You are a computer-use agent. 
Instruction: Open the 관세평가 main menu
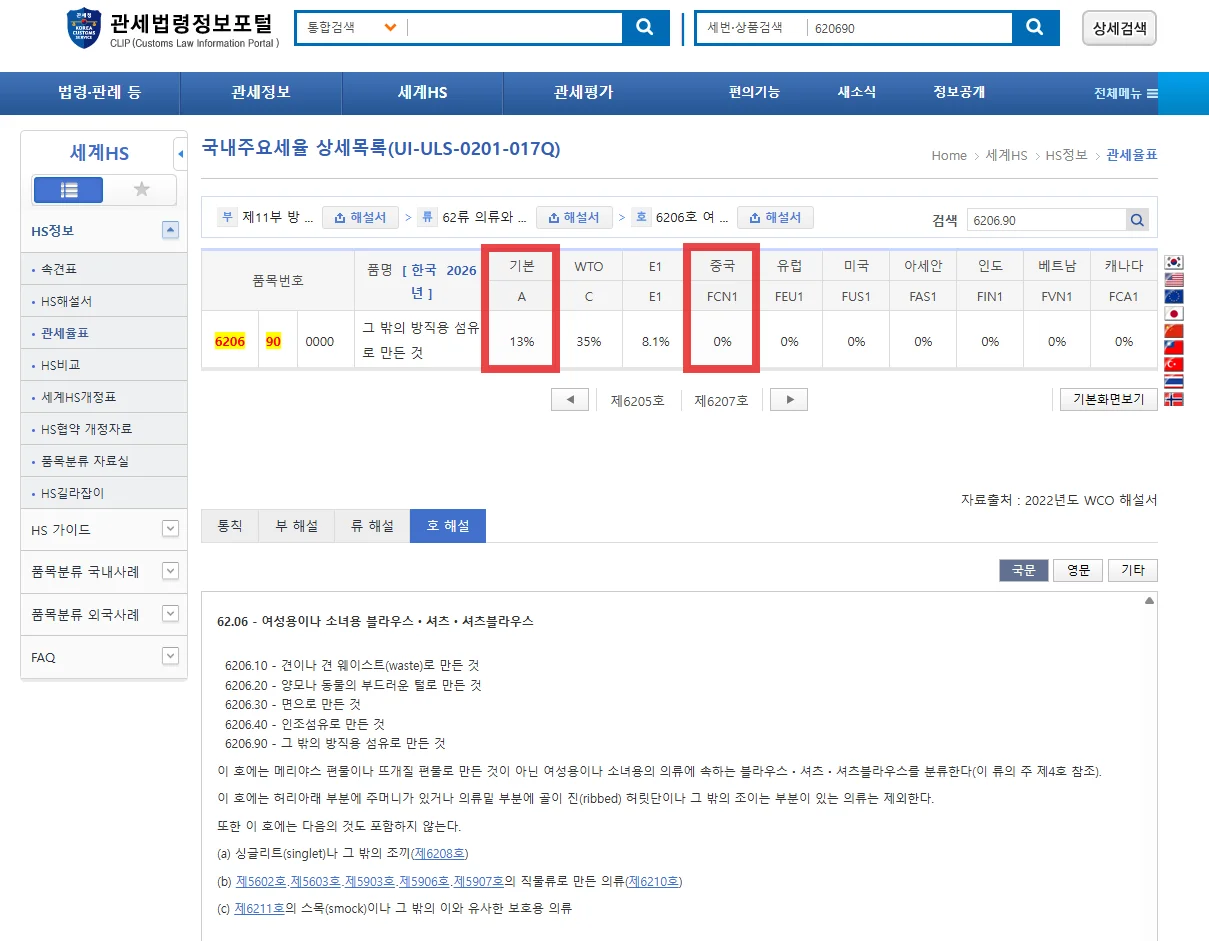pyautogui.click(x=583, y=92)
